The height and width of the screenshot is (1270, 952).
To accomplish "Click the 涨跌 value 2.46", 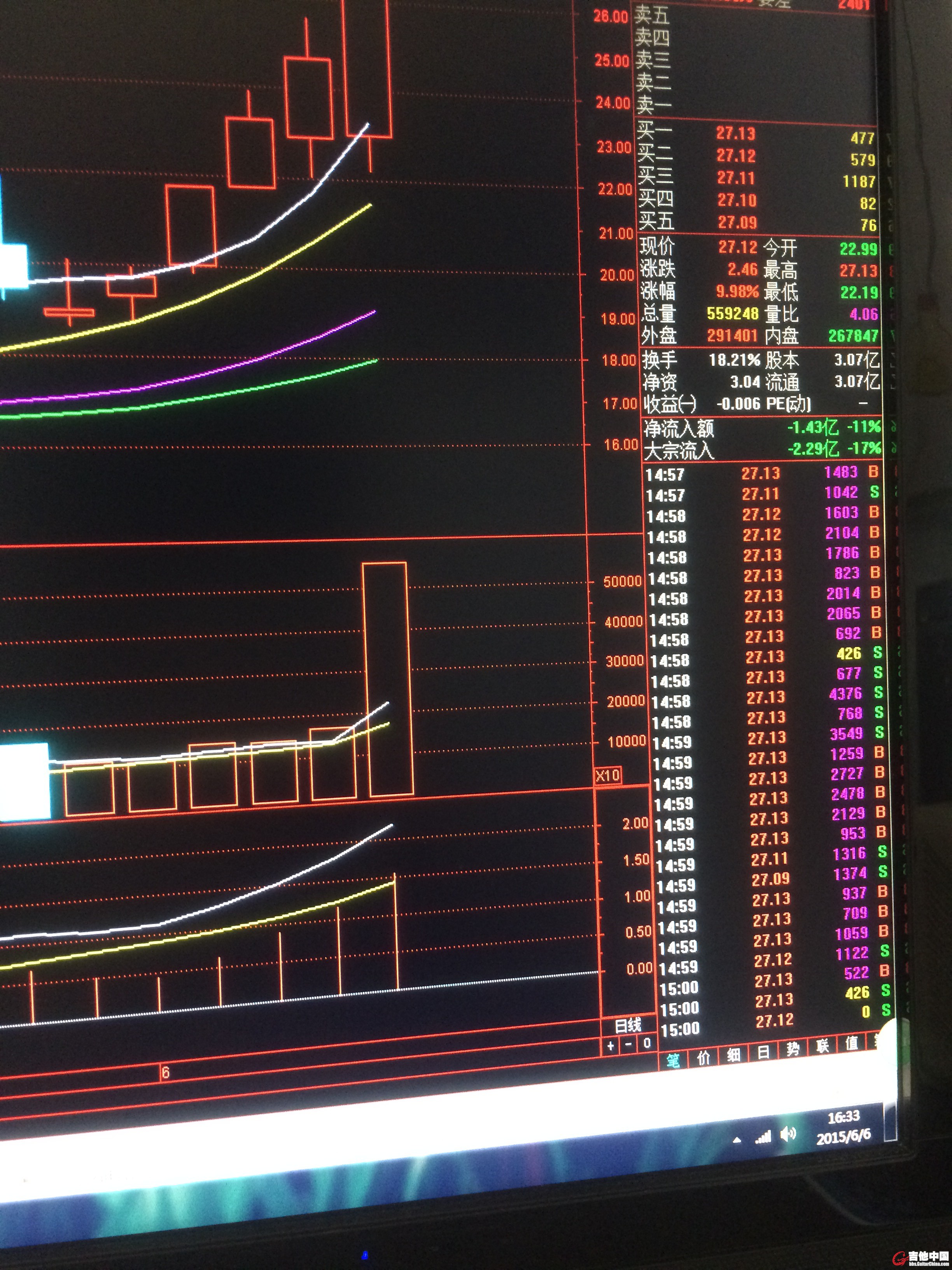I will tap(743, 270).
